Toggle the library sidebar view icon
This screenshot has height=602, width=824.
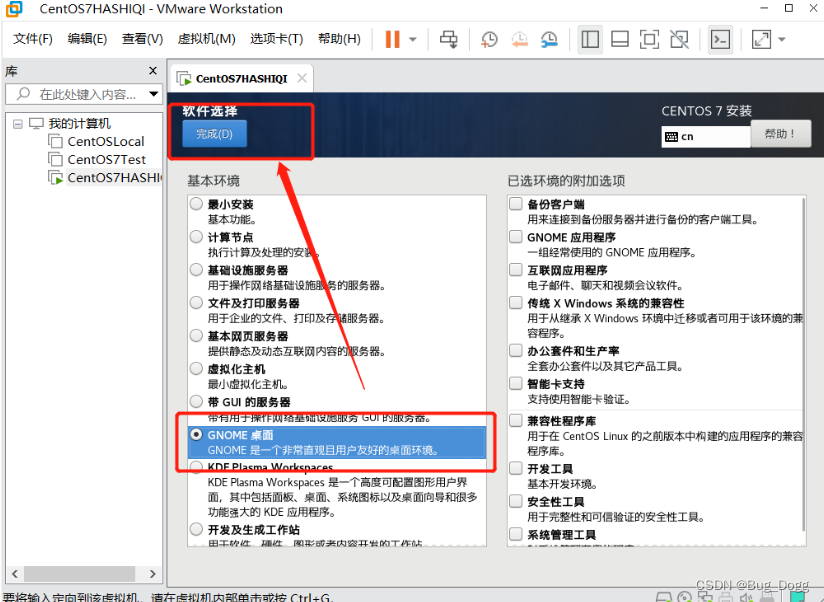pyautogui.click(x=590, y=39)
